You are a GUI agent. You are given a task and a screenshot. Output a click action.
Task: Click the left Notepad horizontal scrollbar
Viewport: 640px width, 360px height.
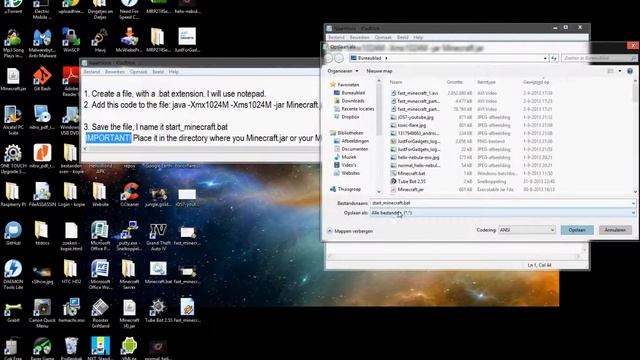point(202,149)
